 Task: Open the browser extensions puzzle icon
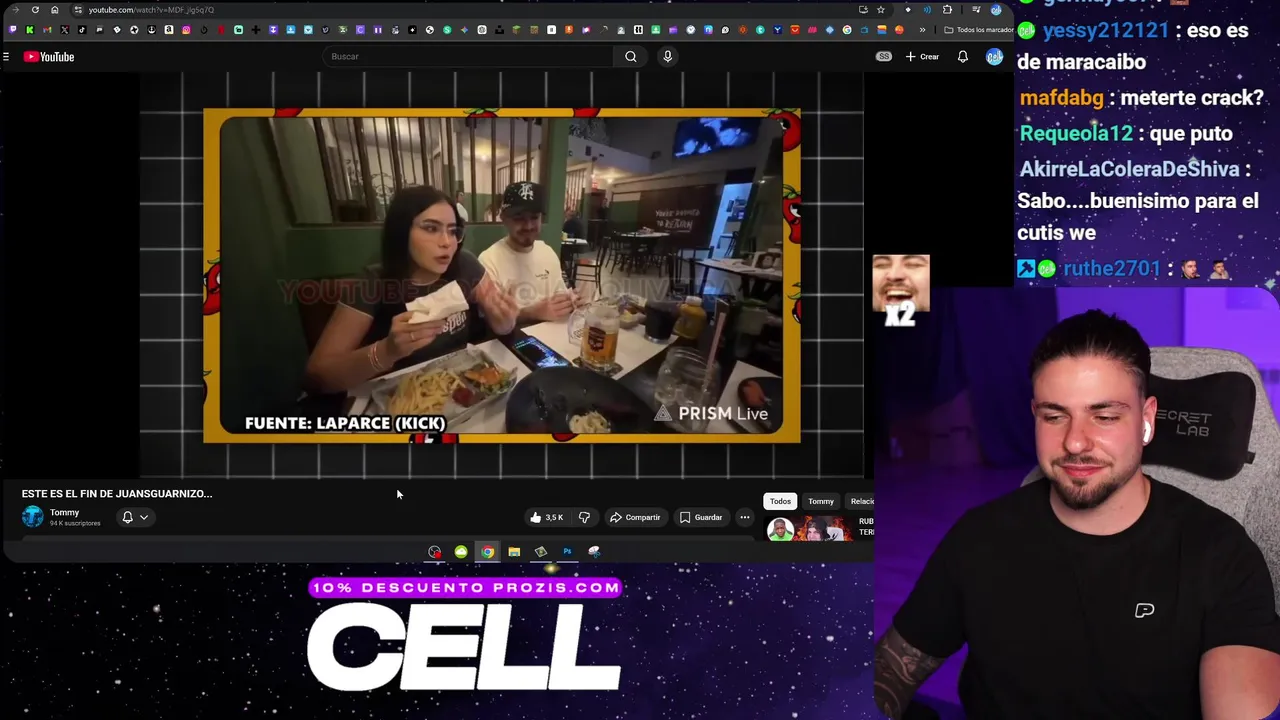point(947,10)
